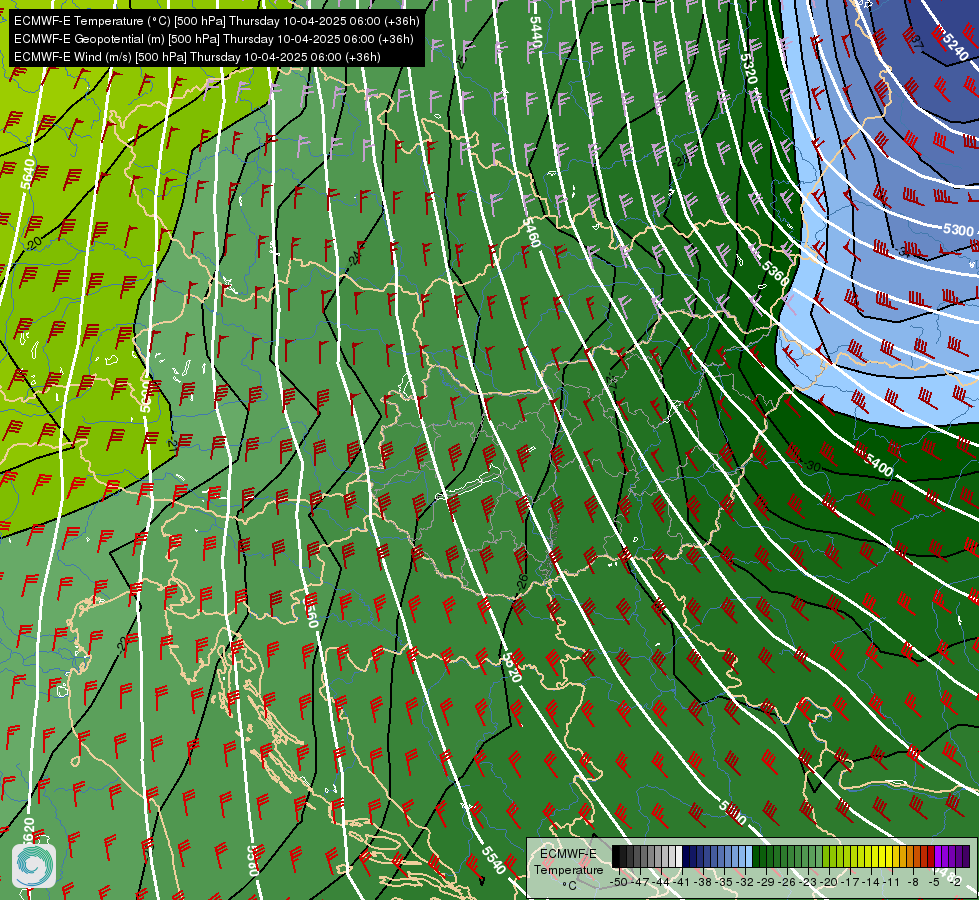Click the 5400 geopotential contour label

(x=879, y=465)
